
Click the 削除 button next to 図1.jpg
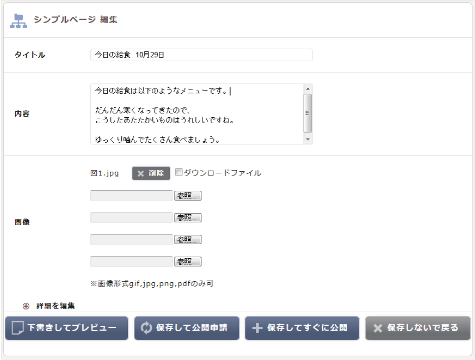(x=151, y=173)
